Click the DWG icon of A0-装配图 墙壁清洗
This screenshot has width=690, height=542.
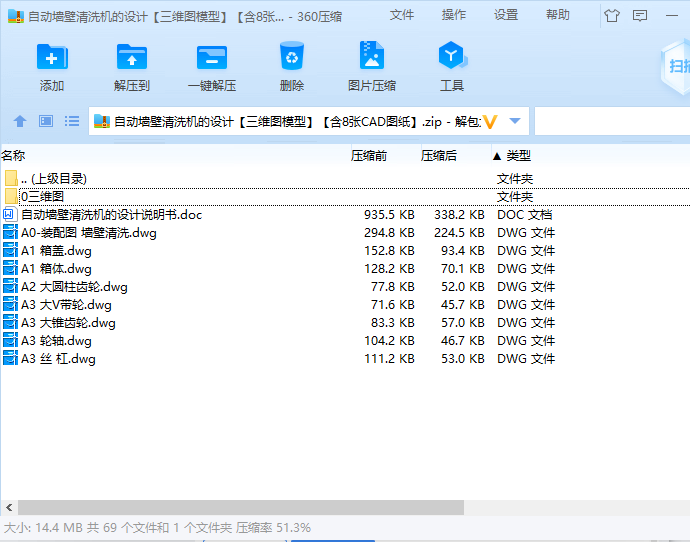coord(10,232)
